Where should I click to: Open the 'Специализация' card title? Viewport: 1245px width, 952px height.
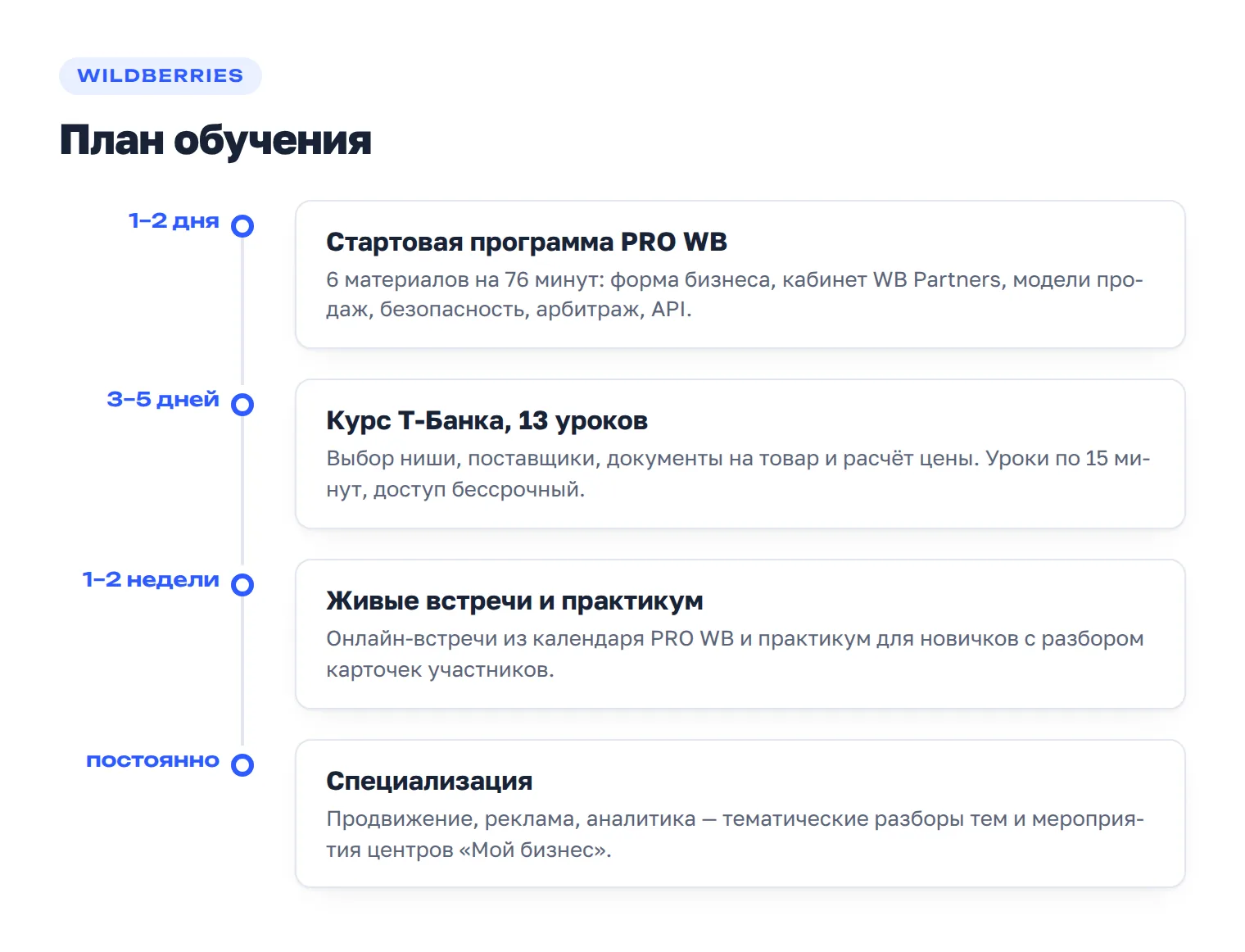(429, 782)
